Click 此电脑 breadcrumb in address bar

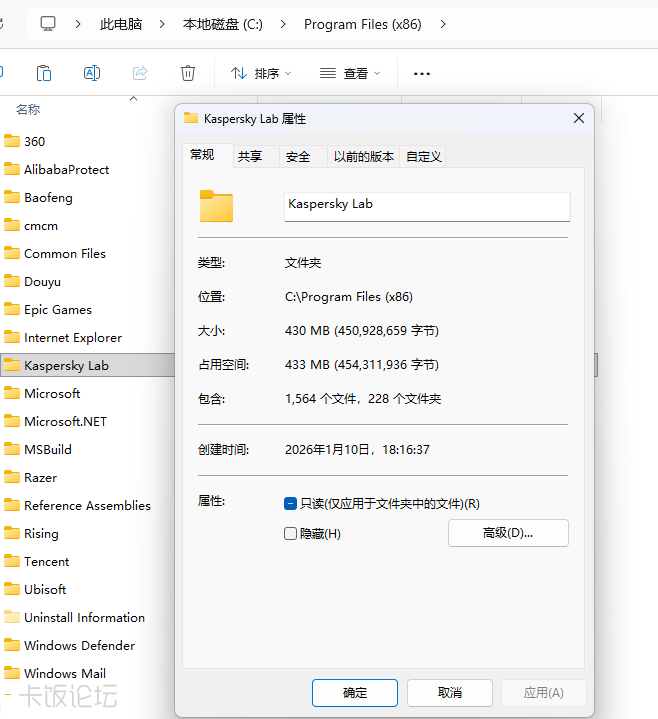coord(121,24)
